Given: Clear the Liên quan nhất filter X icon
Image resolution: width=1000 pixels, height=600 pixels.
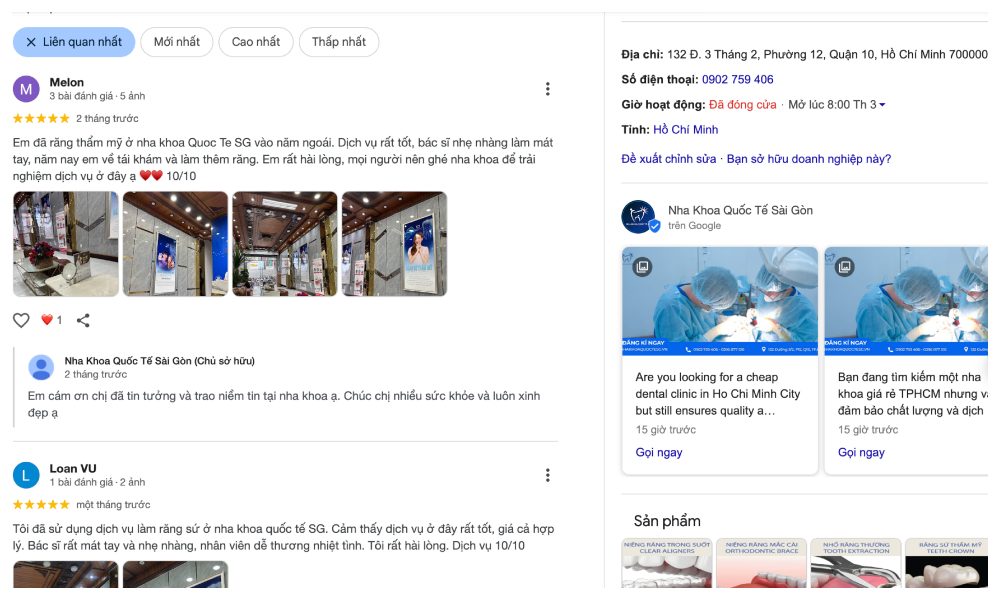Looking at the screenshot, I should pyautogui.click(x=31, y=42).
